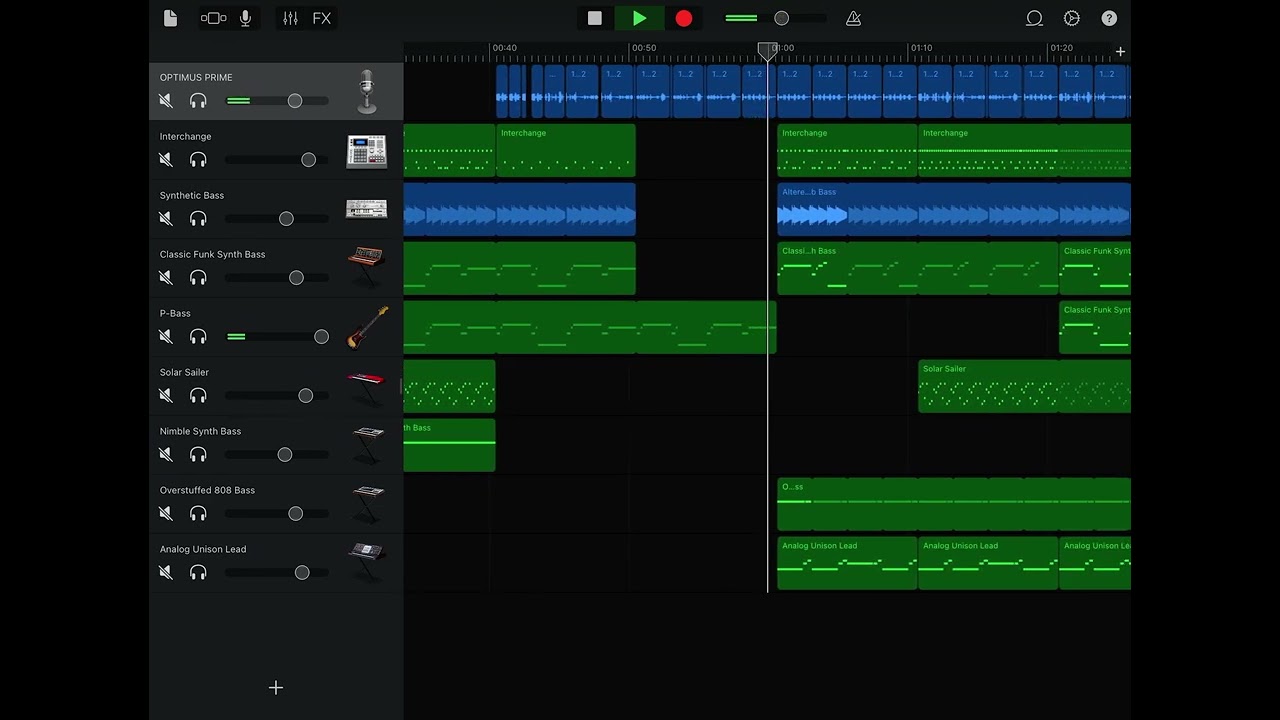Adjust OPTIMUS PRIME track volume slider
The height and width of the screenshot is (720, 1280).
click(295, 101)
